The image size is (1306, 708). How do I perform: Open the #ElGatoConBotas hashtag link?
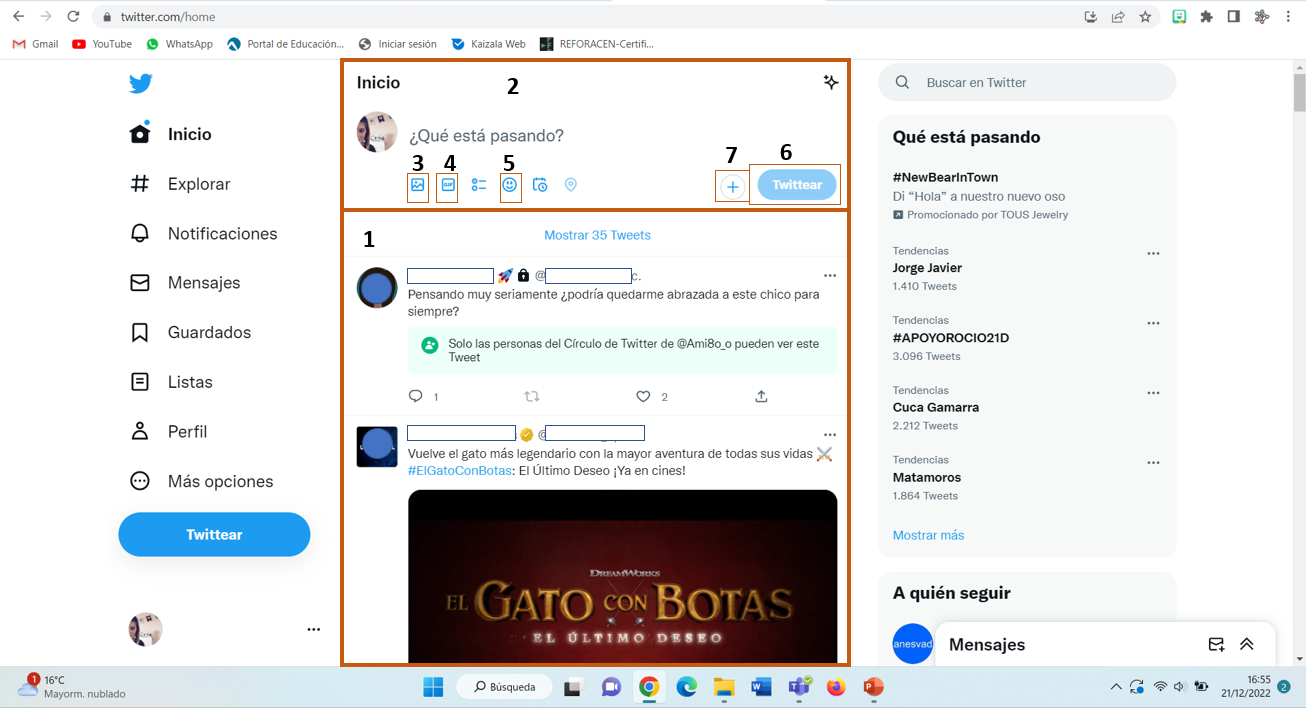click(460, 470)
